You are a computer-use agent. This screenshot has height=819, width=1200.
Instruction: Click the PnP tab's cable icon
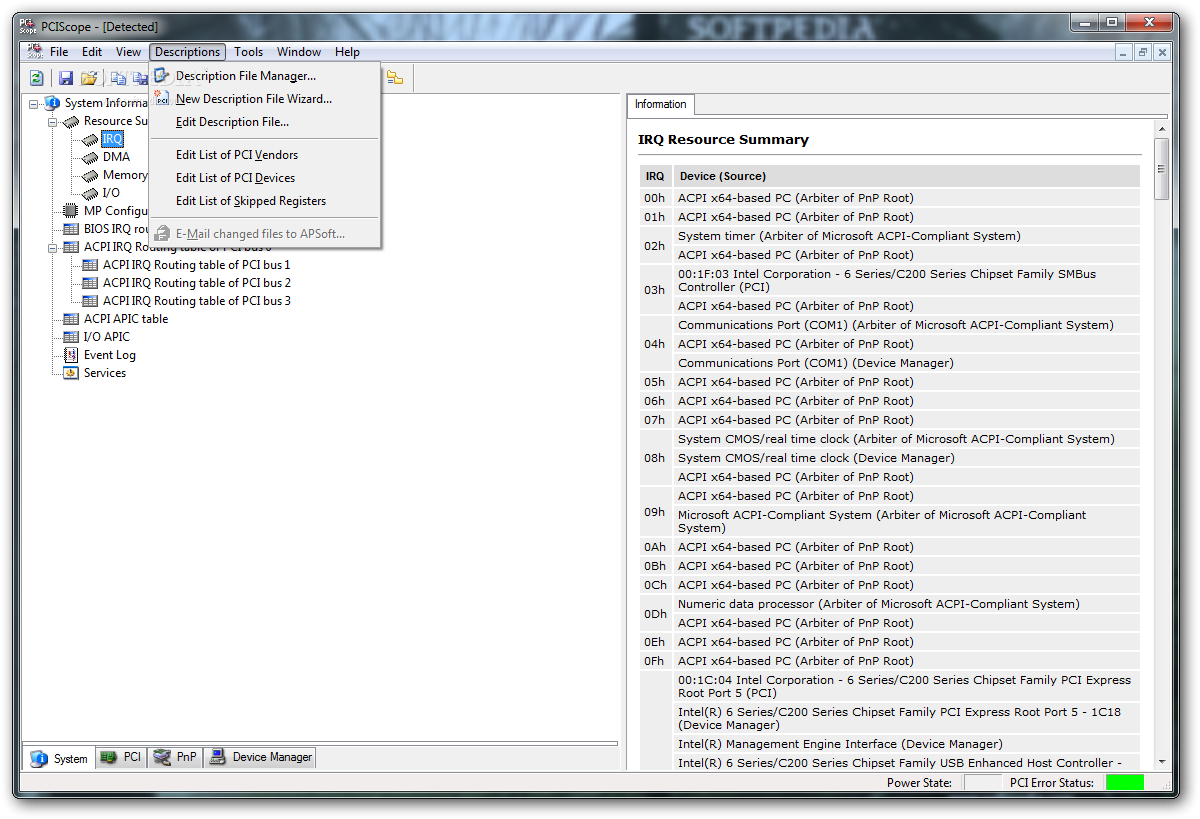[x=162, y=757]
